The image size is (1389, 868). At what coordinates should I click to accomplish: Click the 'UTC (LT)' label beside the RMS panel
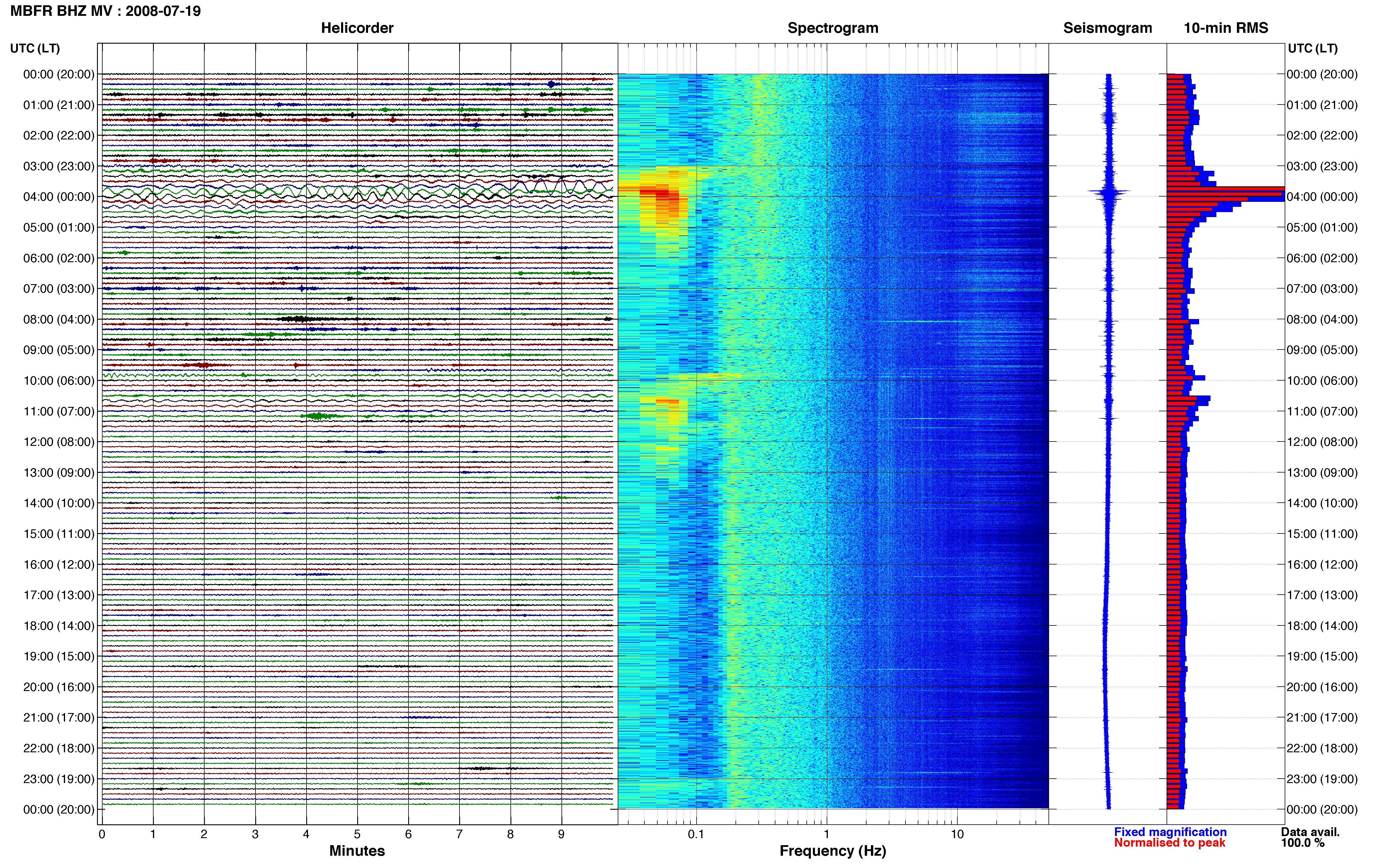click(1313, 48)
